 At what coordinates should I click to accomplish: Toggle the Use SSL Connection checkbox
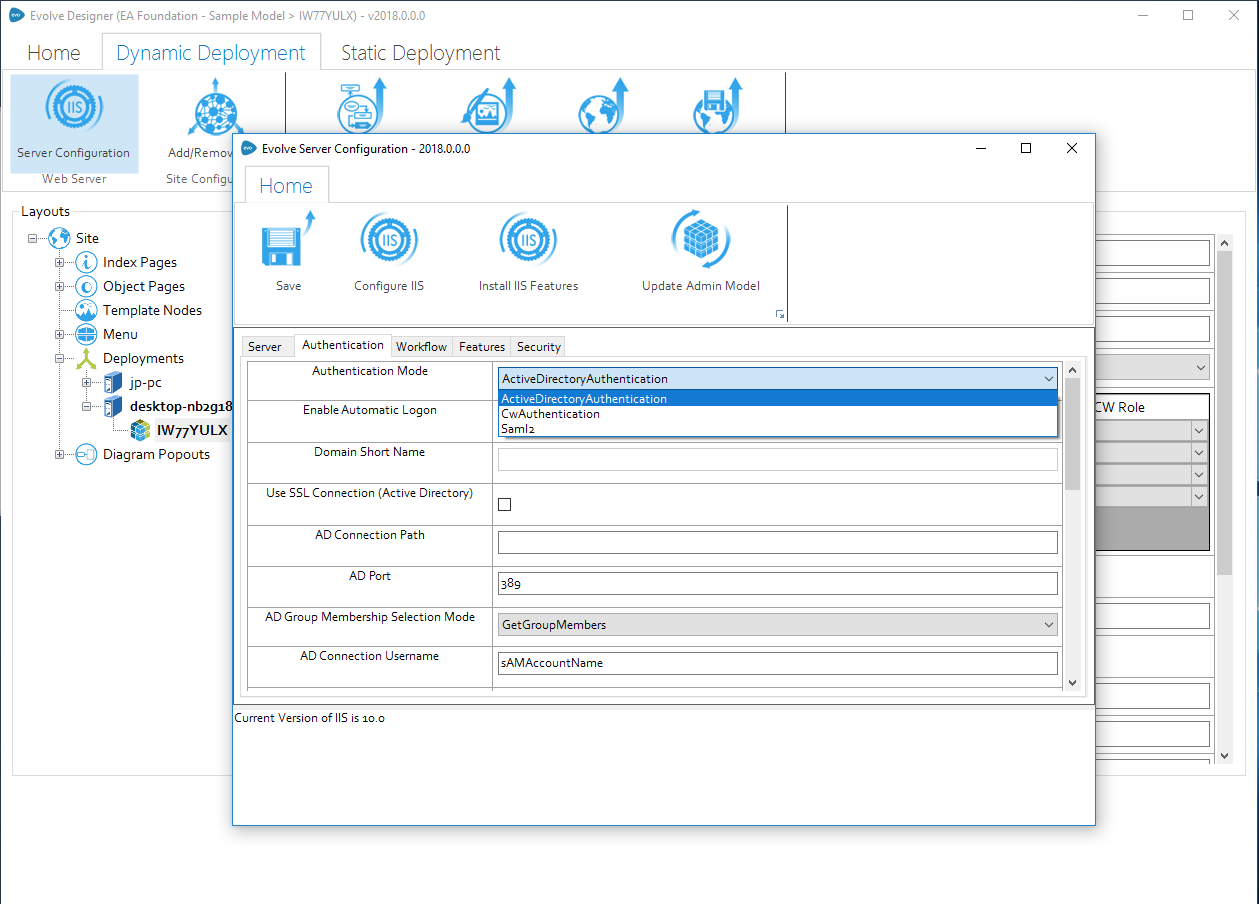(505, 505)
